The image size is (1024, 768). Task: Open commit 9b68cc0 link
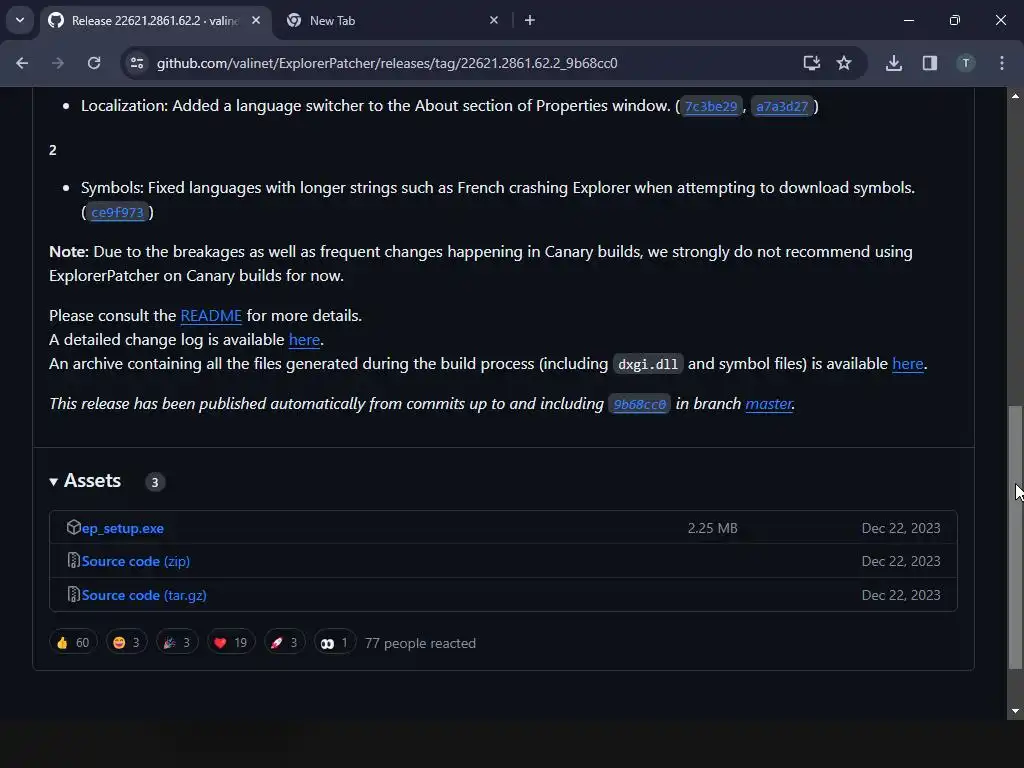pyautogui.click(x=639, y=404)
